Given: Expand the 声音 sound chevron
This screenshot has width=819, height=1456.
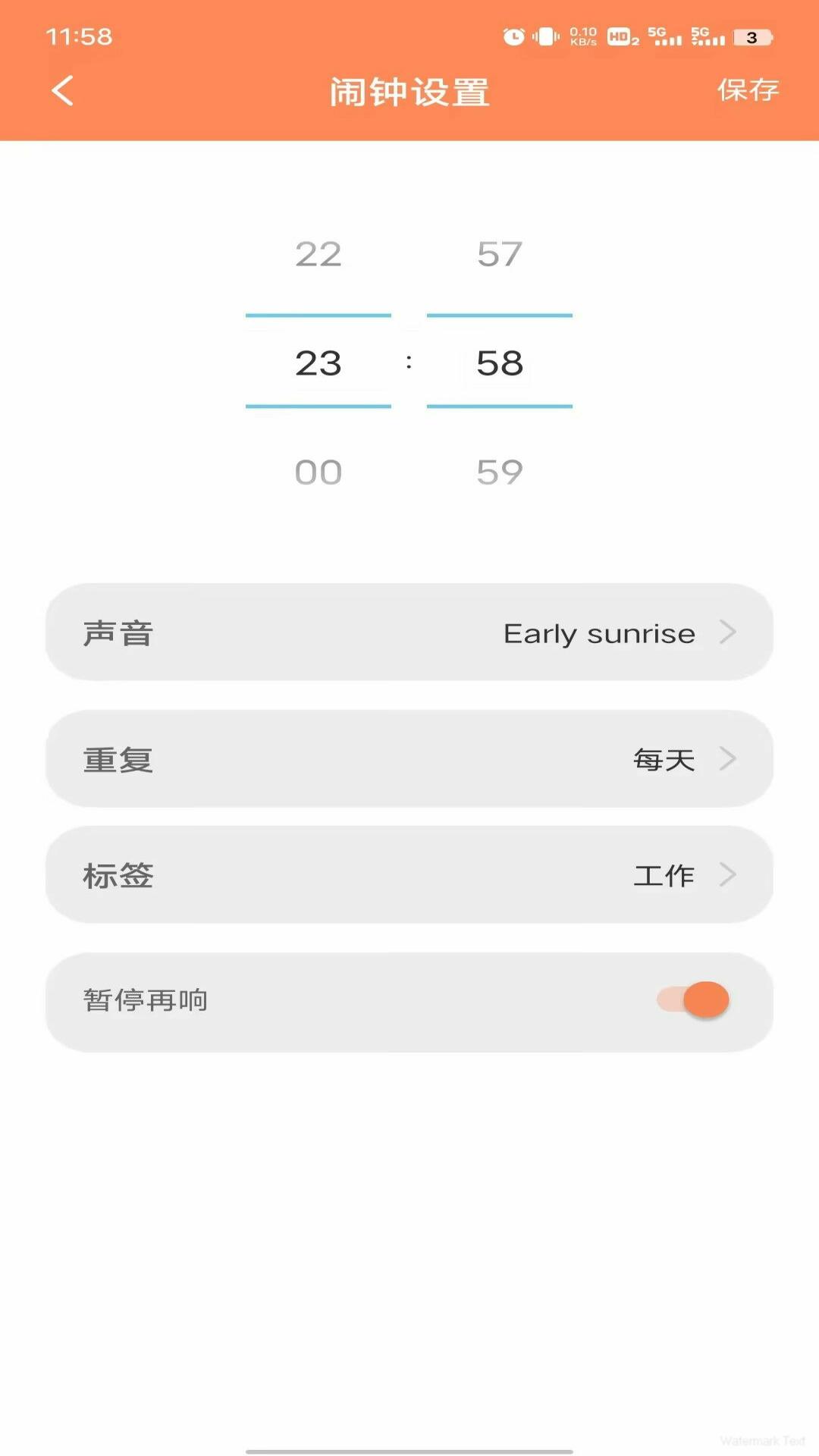Looking at the screenshot, I should click(727, 632).
